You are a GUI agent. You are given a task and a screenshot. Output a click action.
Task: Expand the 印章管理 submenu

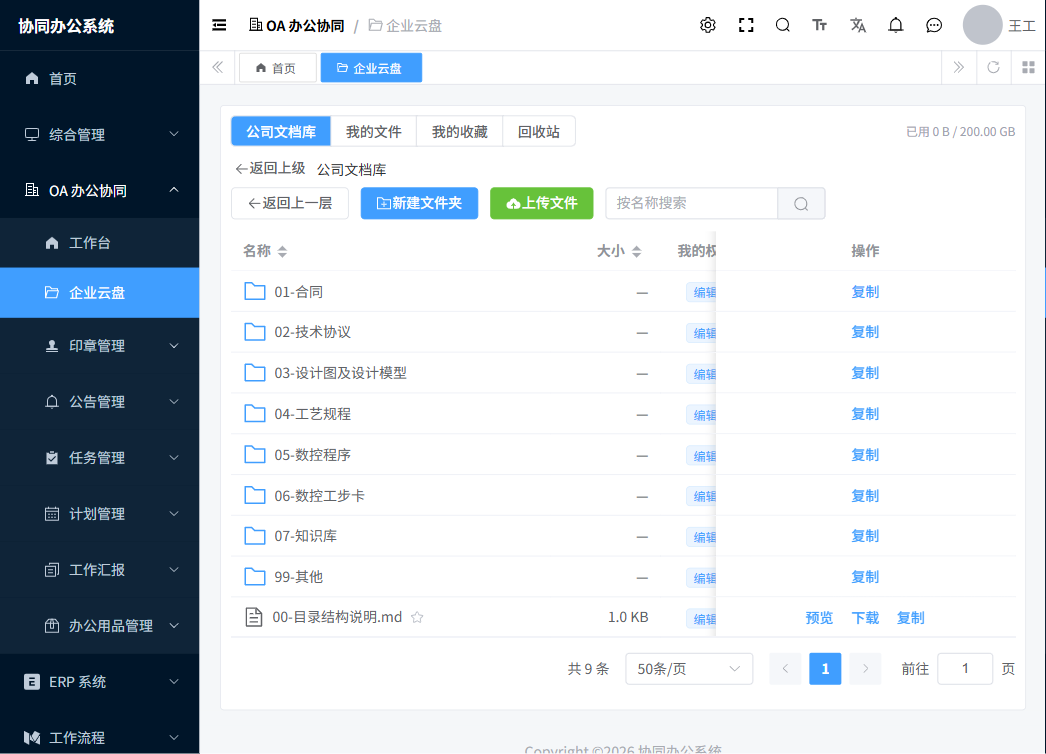(99, 346)
